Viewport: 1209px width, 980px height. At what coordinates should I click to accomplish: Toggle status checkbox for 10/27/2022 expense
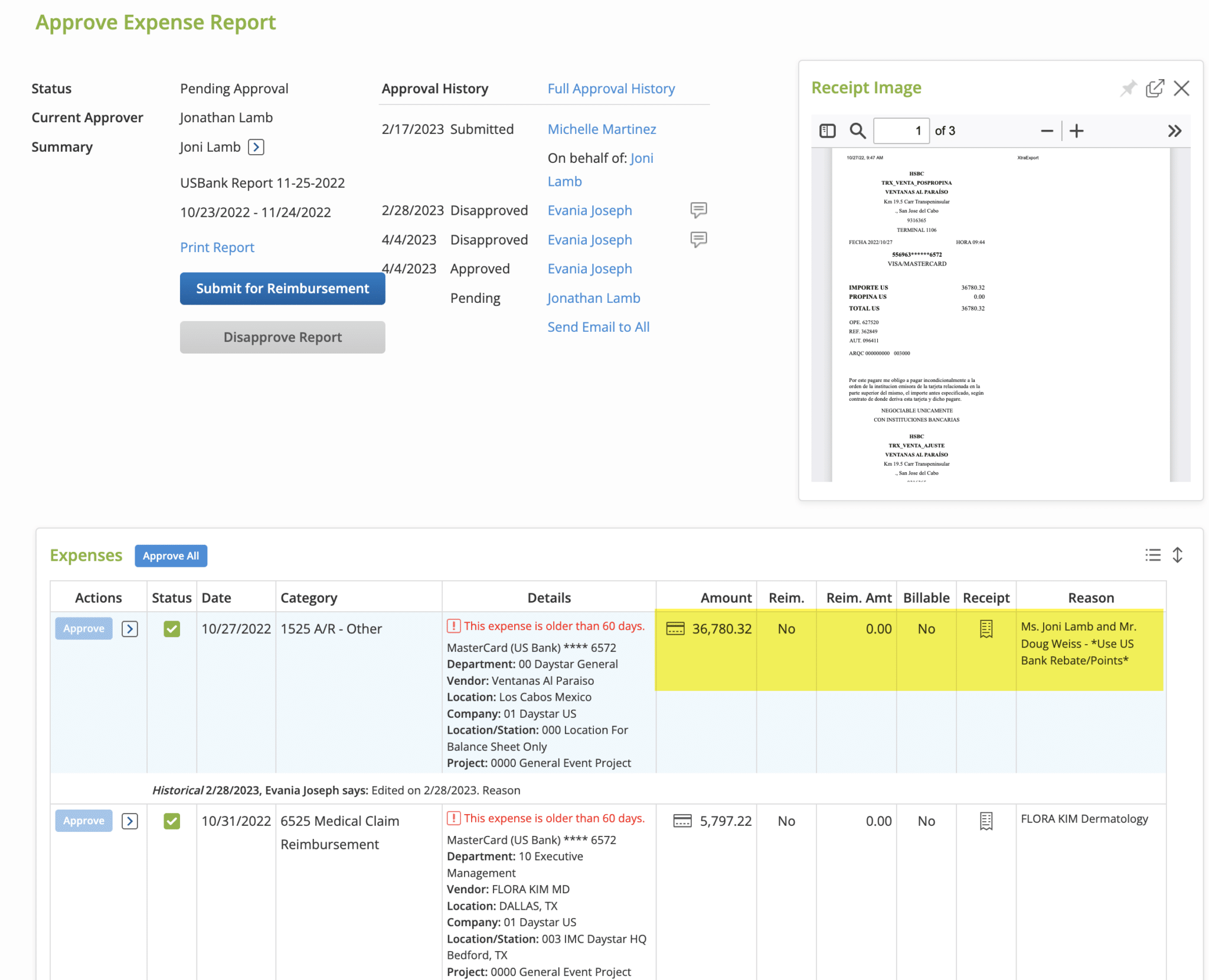pyautogui.click(x=172, y=629)
